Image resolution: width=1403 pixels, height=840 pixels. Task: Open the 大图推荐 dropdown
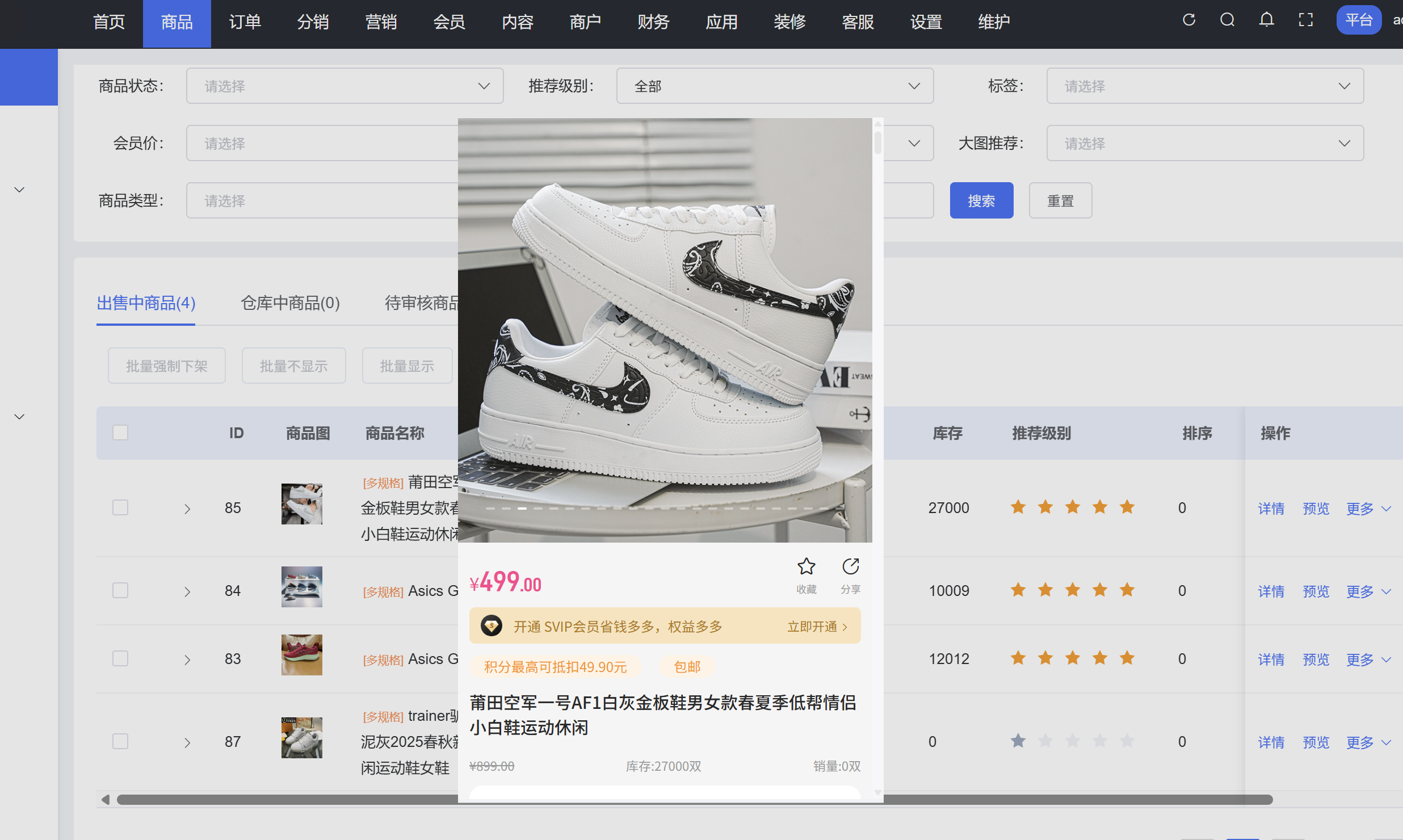(x=1205, y=143)
